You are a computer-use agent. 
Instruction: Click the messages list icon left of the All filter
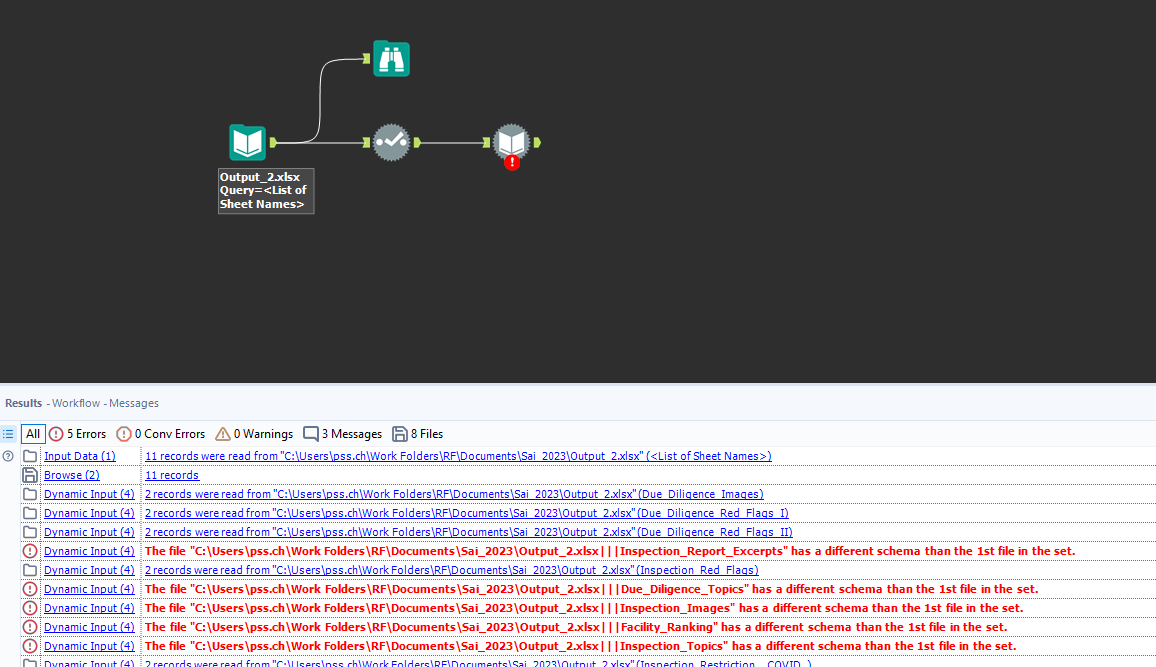(8, 434)
